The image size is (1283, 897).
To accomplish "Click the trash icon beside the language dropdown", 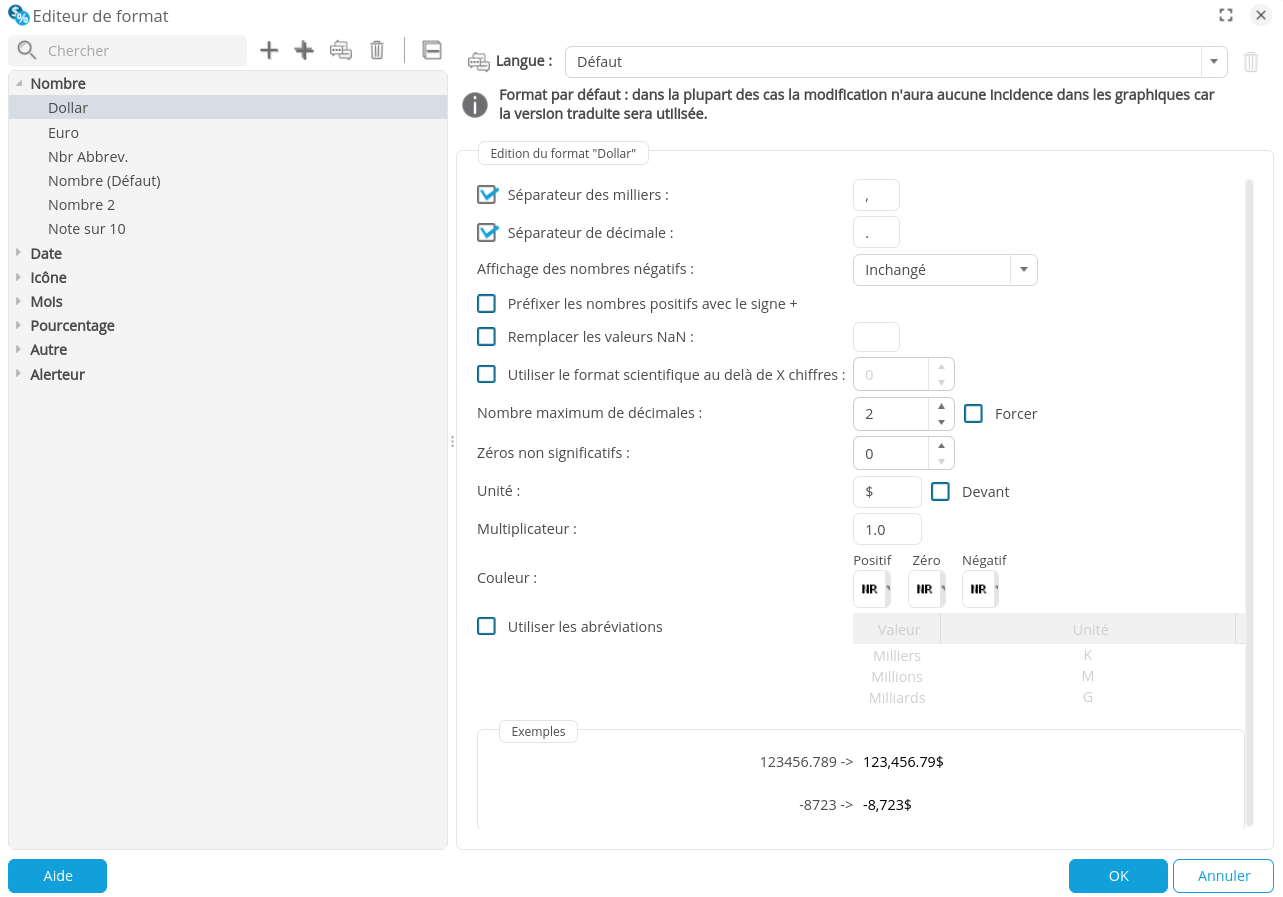I will (1250, 61).
